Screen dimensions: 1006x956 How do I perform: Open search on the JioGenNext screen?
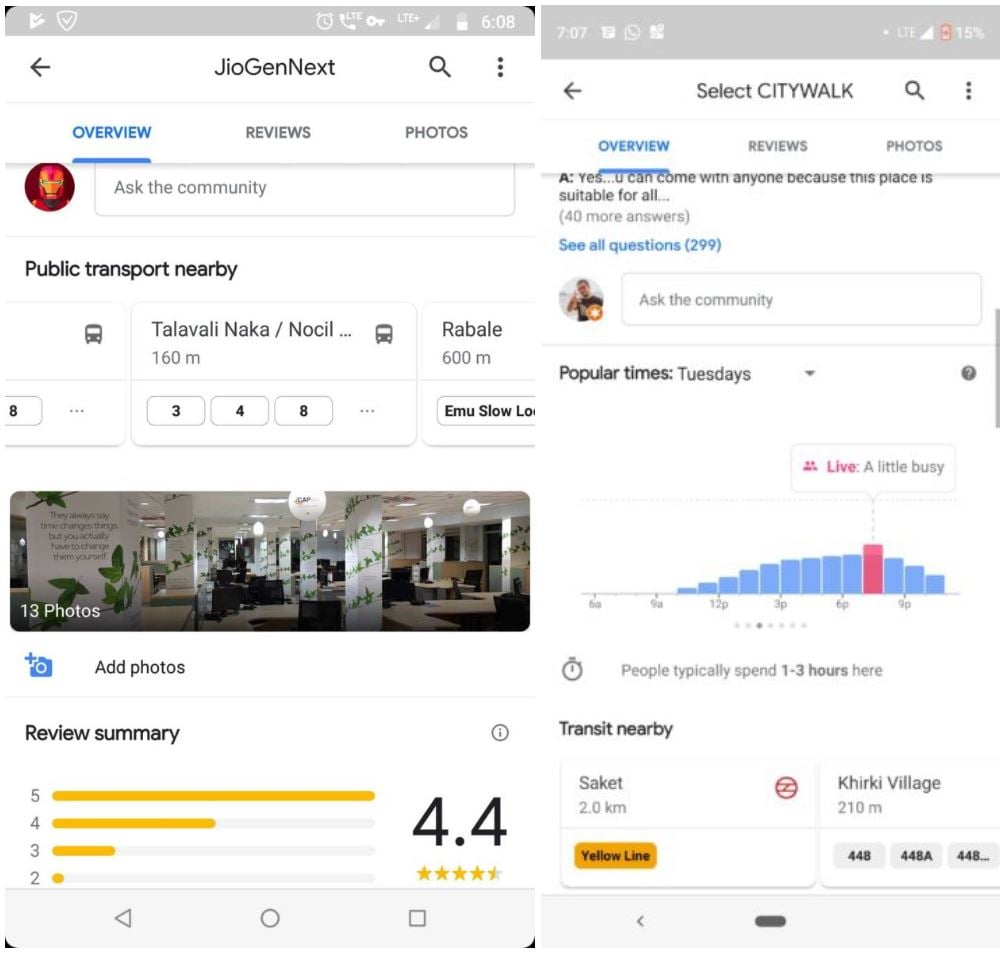coord(439,67)
